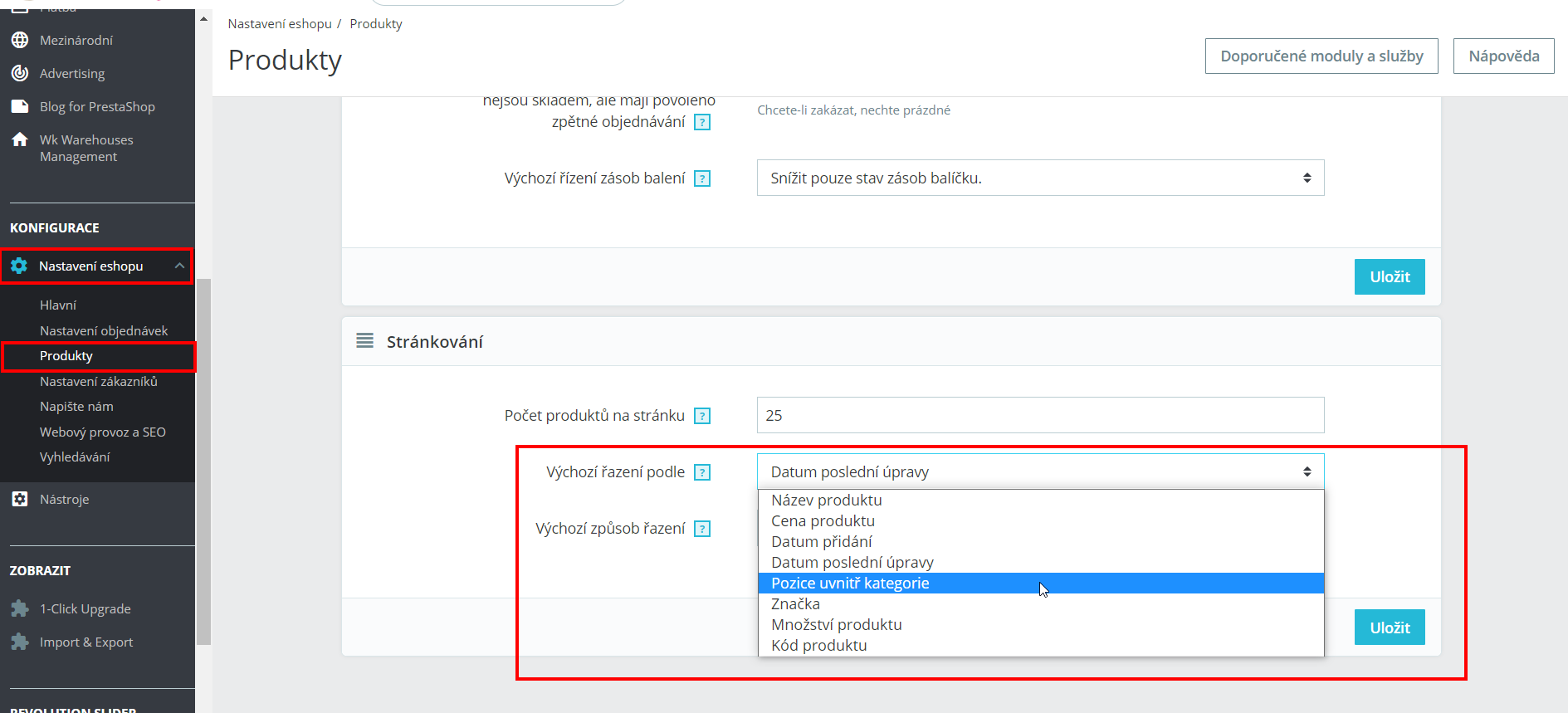The width and height of the screenshot is (1568, 713).
Task: Open Nastavení zákazníků submenu item
Action: [99, 381]
